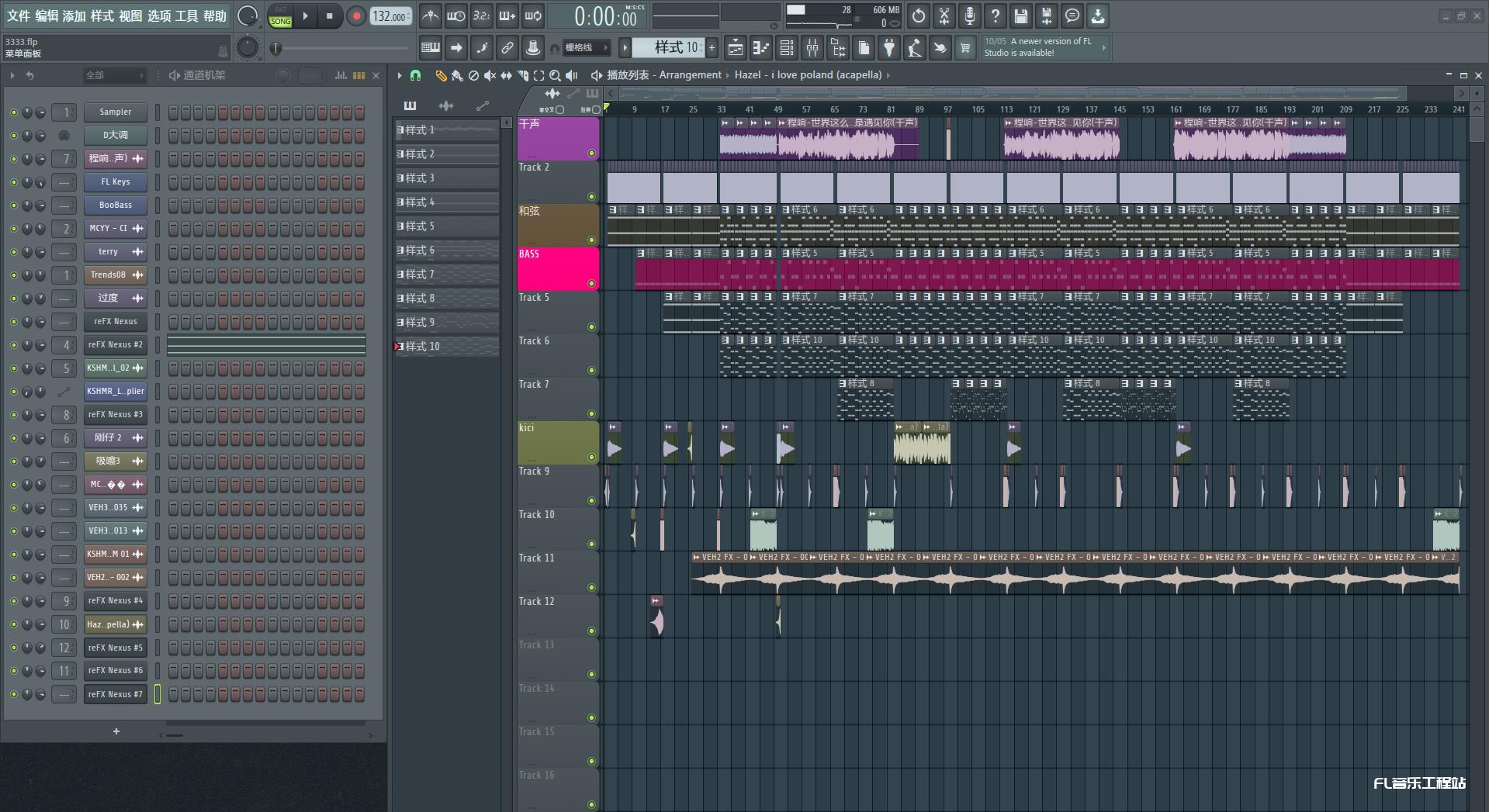This screenshot has height=812, width=1489.
Task: Mute the Sampler channel via green LED
Action: click(x=13, y=112)
